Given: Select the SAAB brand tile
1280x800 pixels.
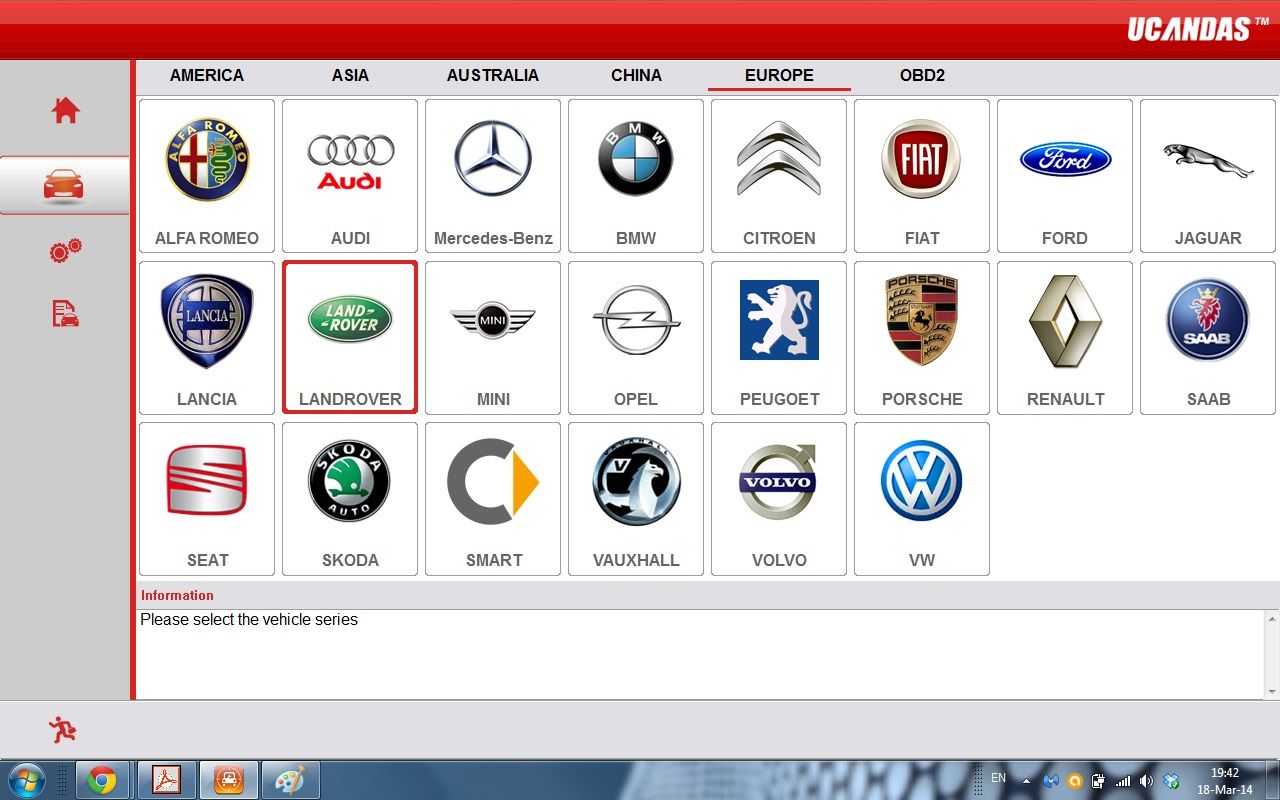Looking at the screenshot, I should coord(1208,338).
